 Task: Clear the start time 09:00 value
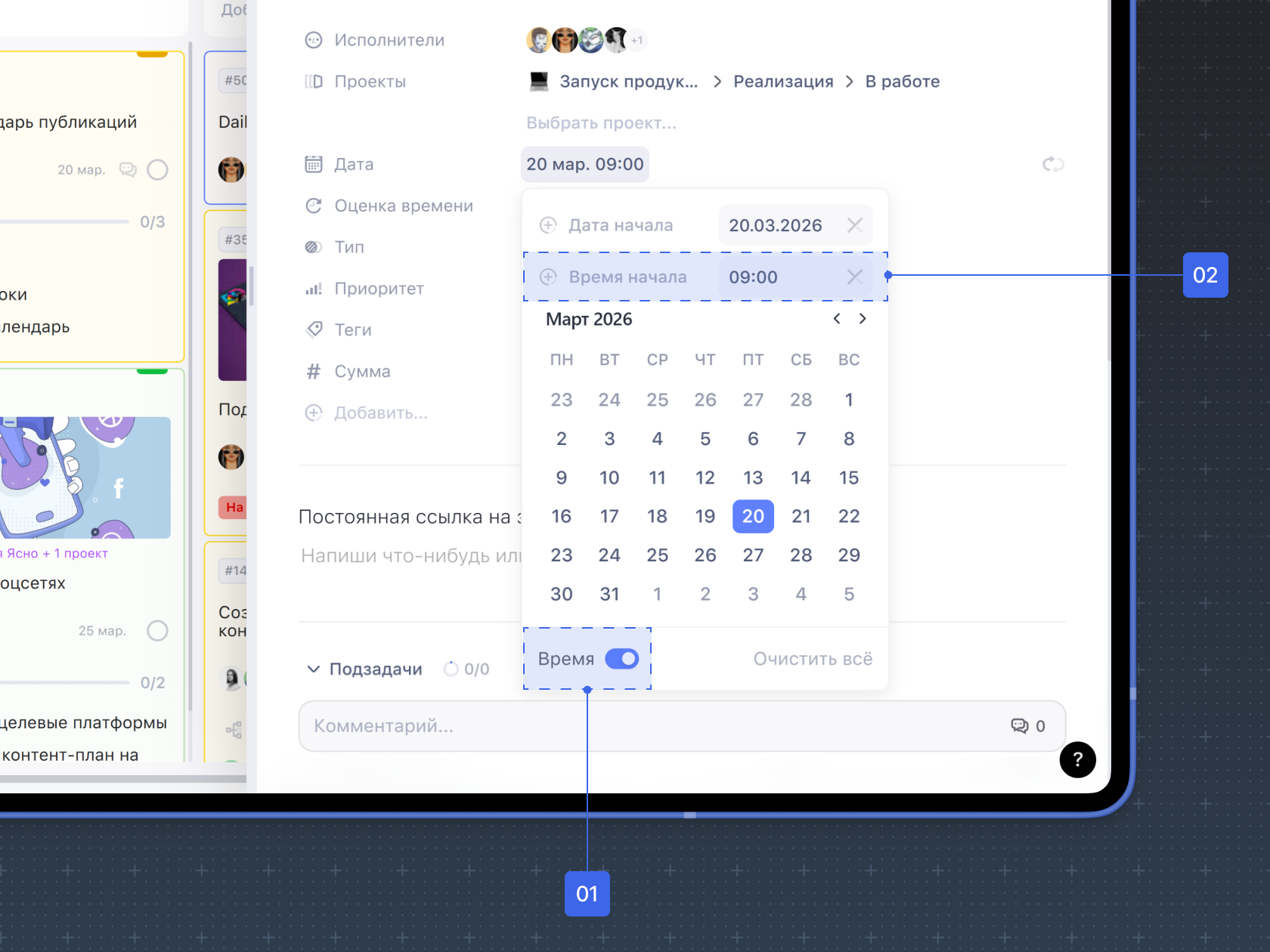(x=854, y=277)
